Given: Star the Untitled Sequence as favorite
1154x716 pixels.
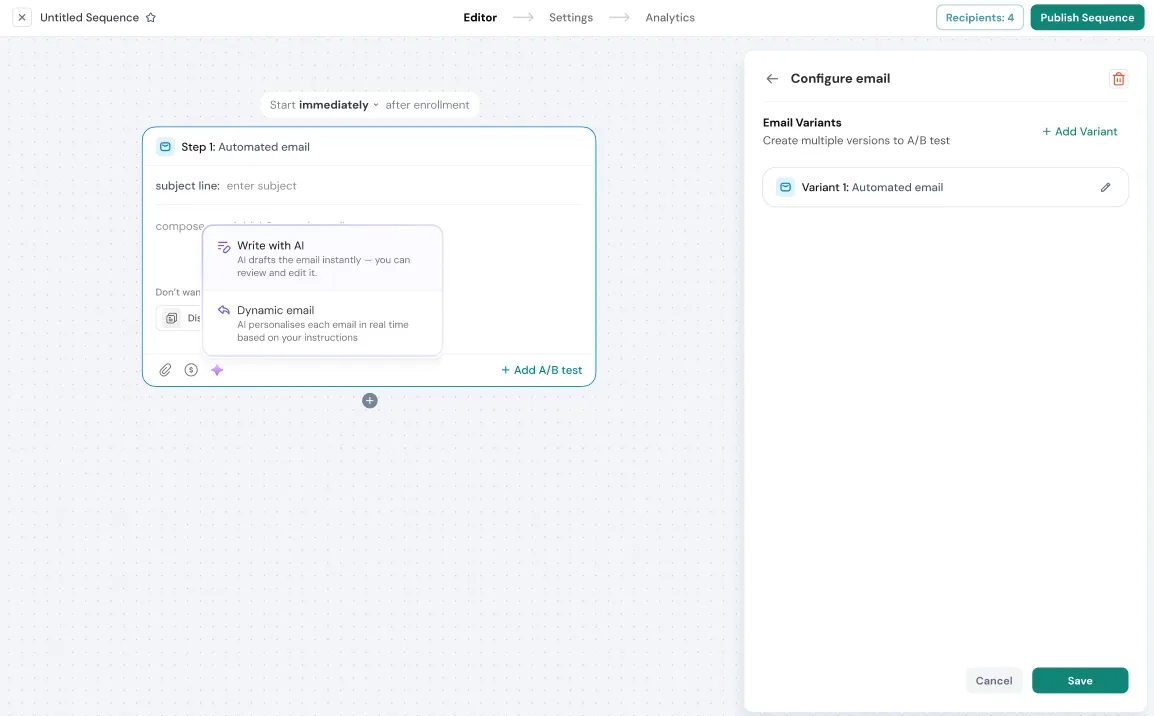Looking at the screenshot, I should 151,17.
